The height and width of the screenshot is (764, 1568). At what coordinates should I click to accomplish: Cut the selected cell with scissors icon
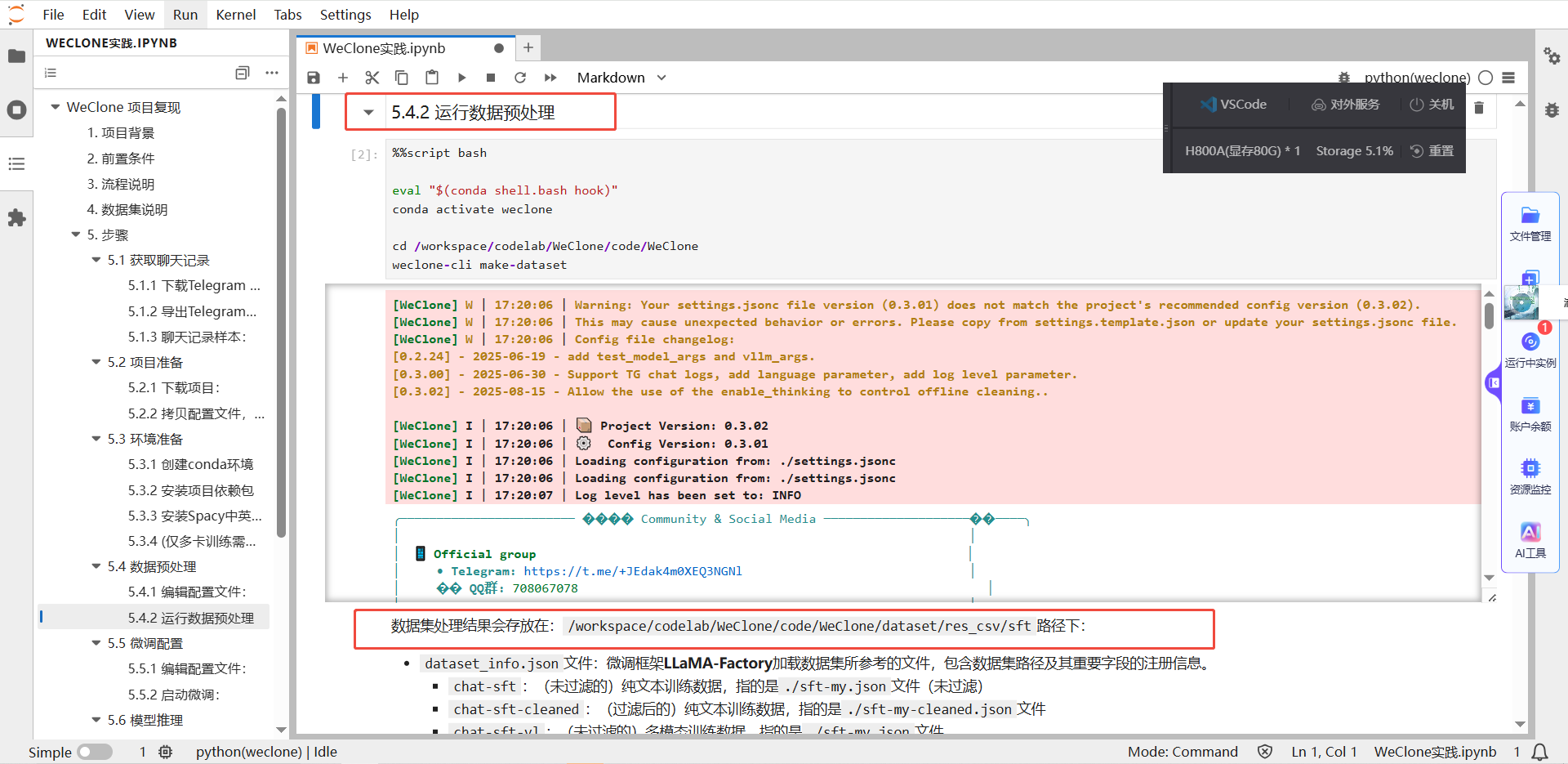click(372, 78)
